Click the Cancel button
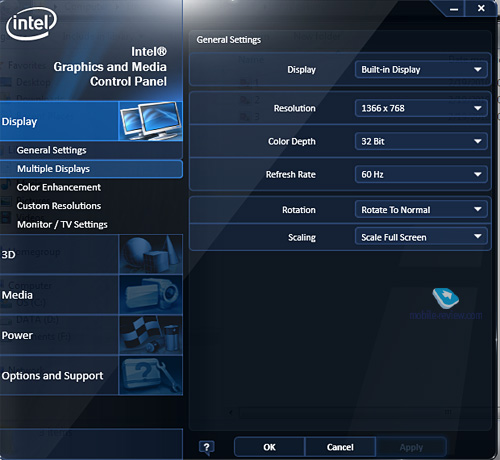Screen dimensions: 500x460 coord(340,447)
